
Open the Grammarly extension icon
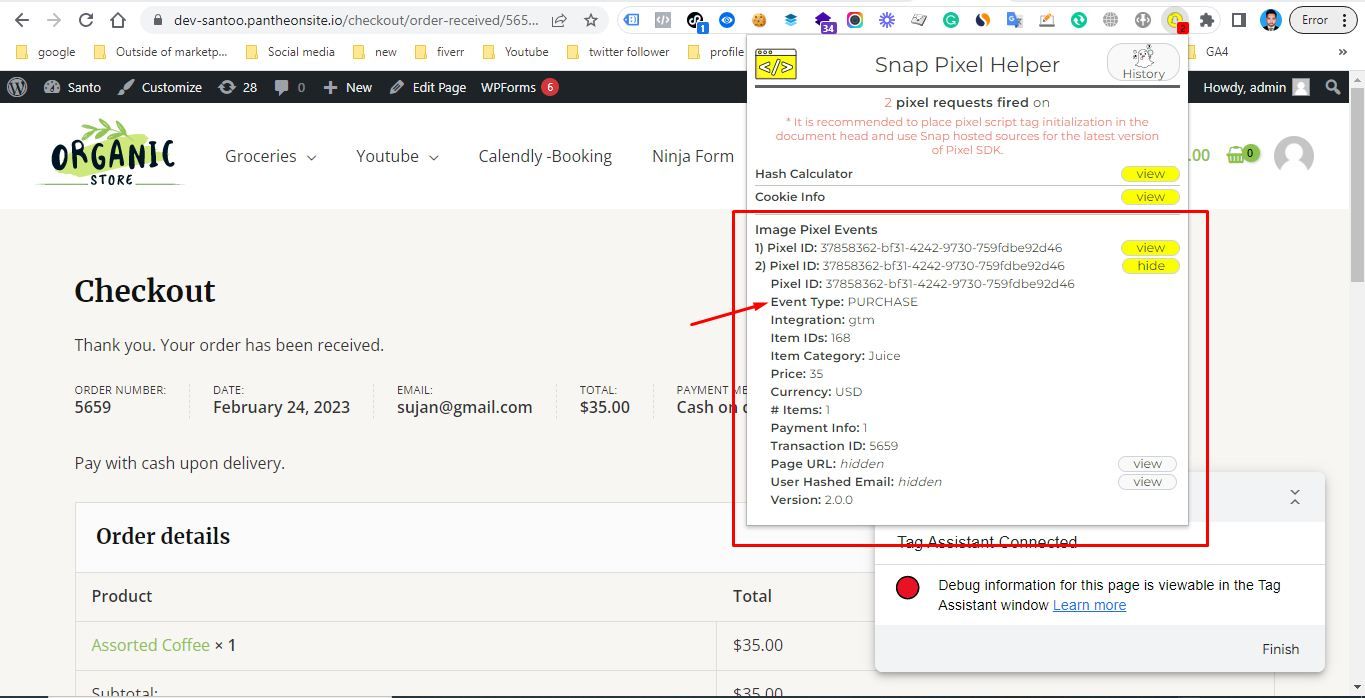[951, 20]
